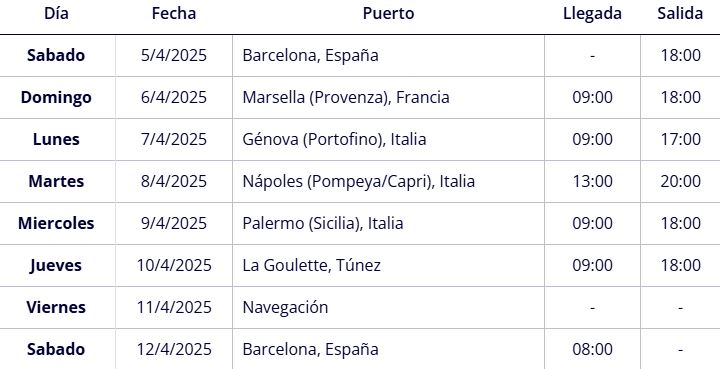Select the 13:00 arrival time
The height and width of the screenshot is (369, 722).
click(x=592, y=182)
